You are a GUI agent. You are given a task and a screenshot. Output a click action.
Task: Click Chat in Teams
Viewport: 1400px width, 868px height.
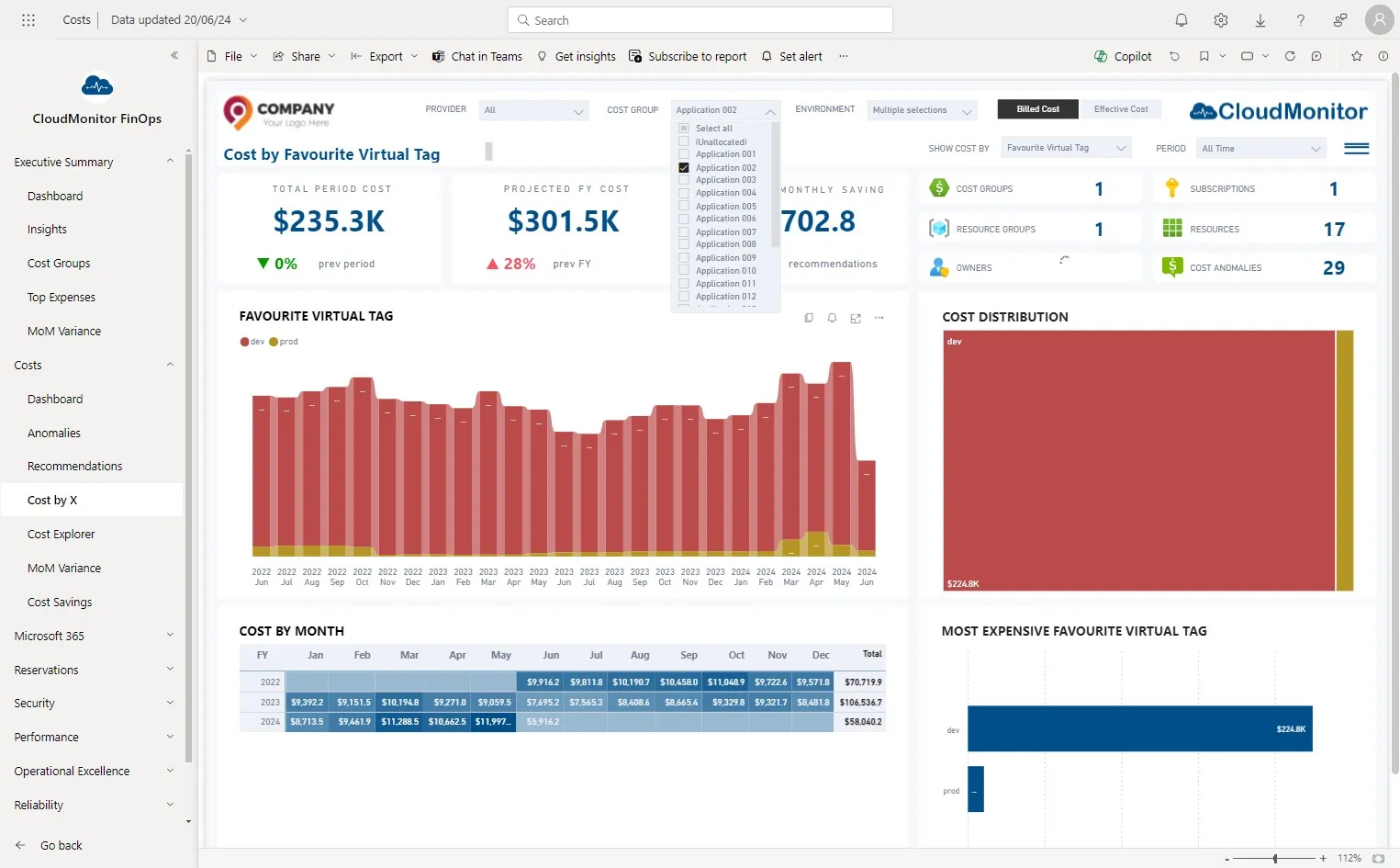477,56
